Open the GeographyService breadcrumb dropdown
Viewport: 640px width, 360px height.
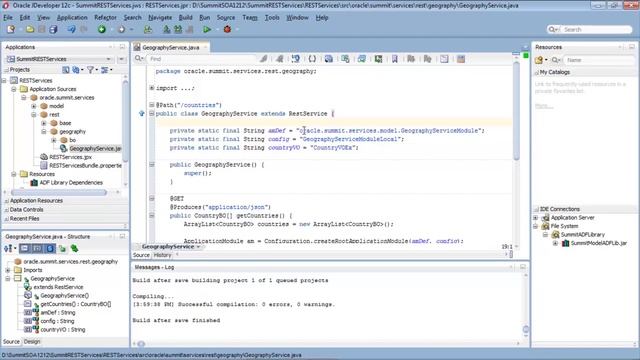coord(198,247)
